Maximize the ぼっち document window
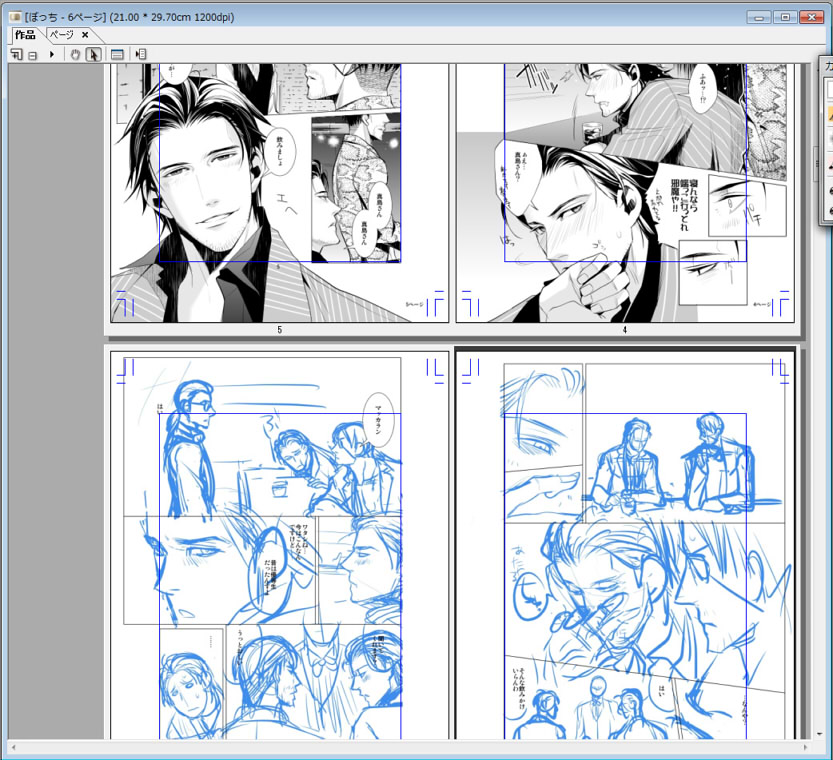Image resolution: width=833 pixels, height=760 pixels. [785, 17]
